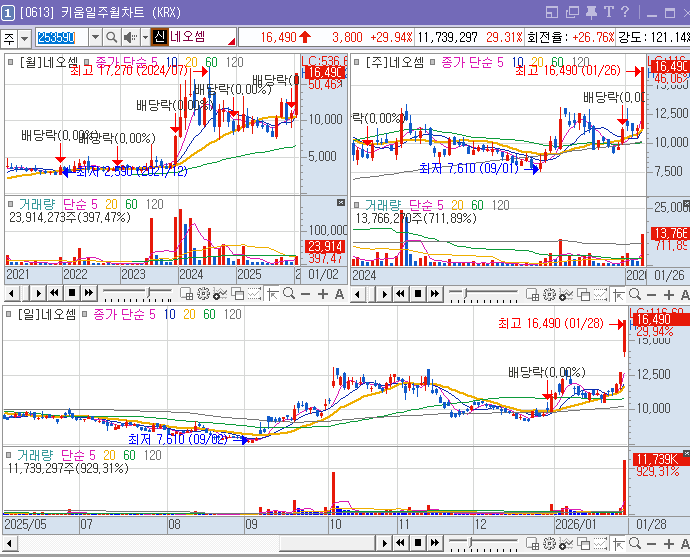Open the '주' market type dropdown

click(25, 38)
